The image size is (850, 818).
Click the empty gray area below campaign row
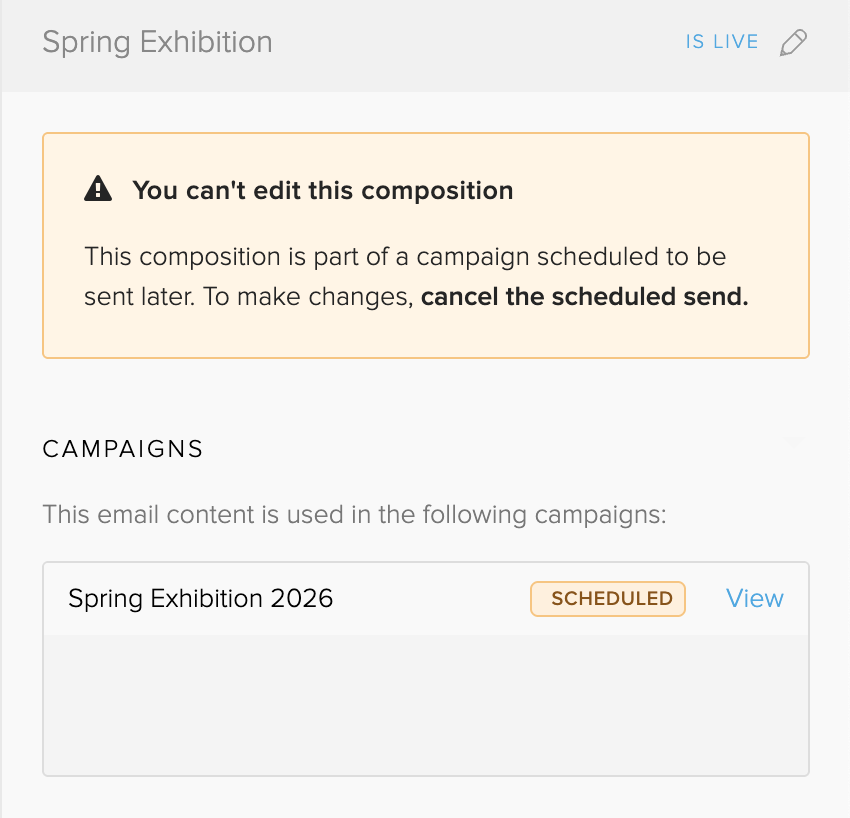(425, 704)
